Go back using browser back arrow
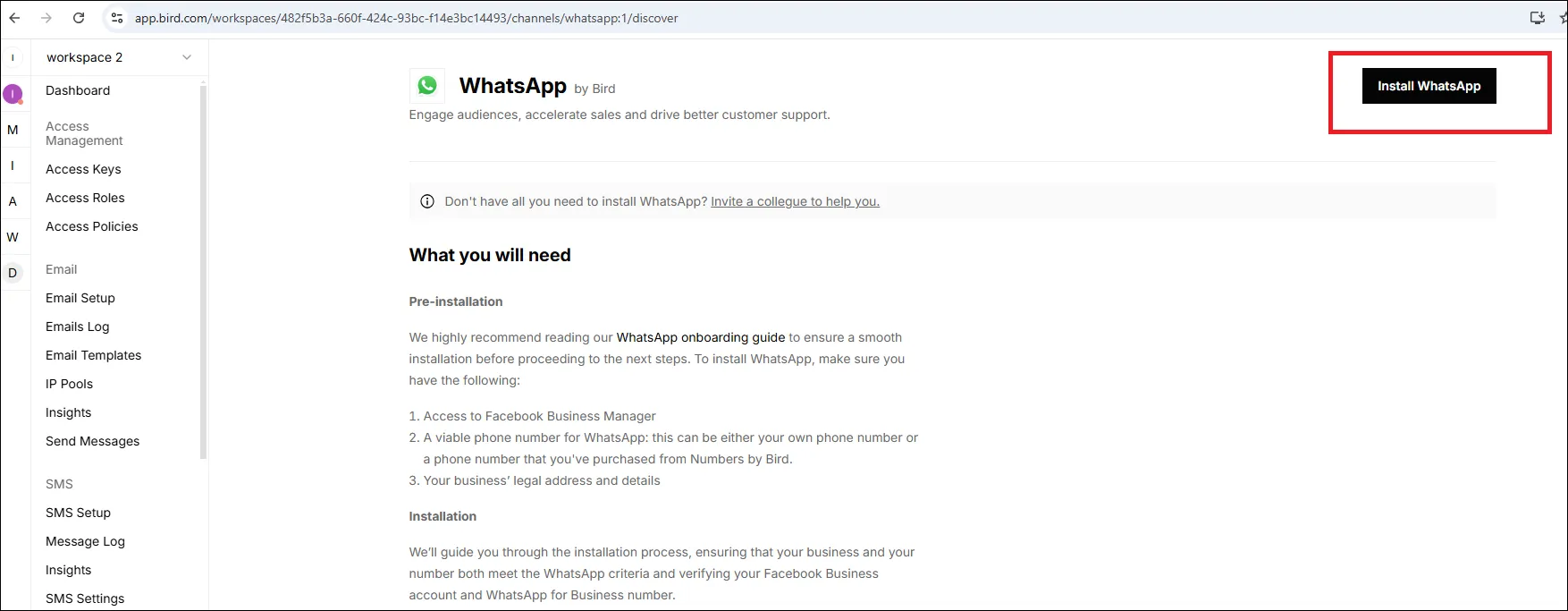This screenshot has width=1568, height=611. (14, 18)
